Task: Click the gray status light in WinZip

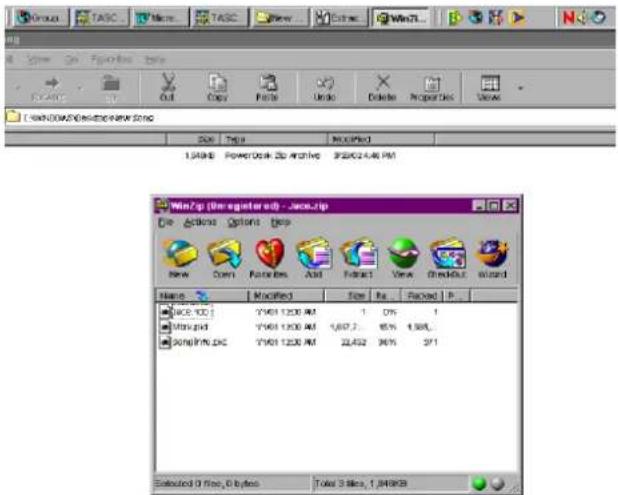Action: [498, 484]
